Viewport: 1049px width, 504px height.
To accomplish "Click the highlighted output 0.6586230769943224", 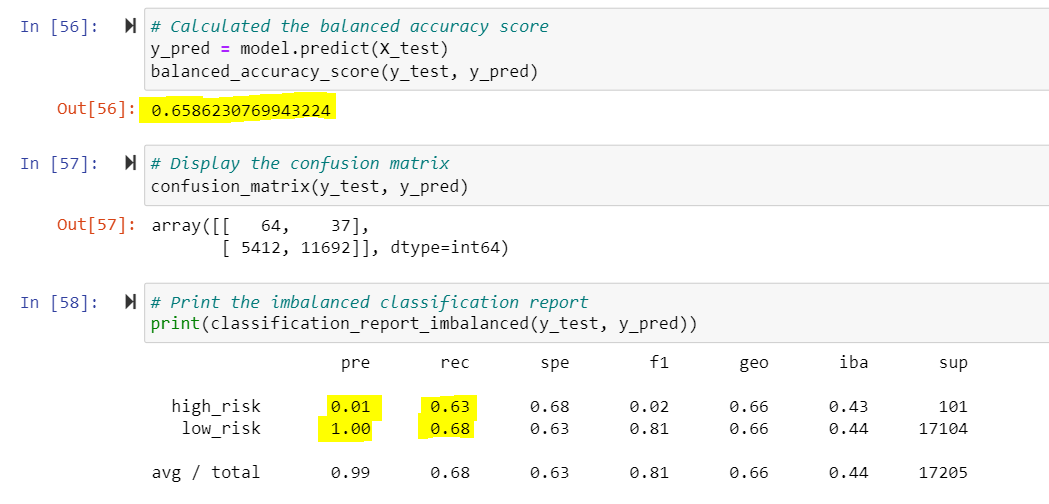I will point(241,110).
